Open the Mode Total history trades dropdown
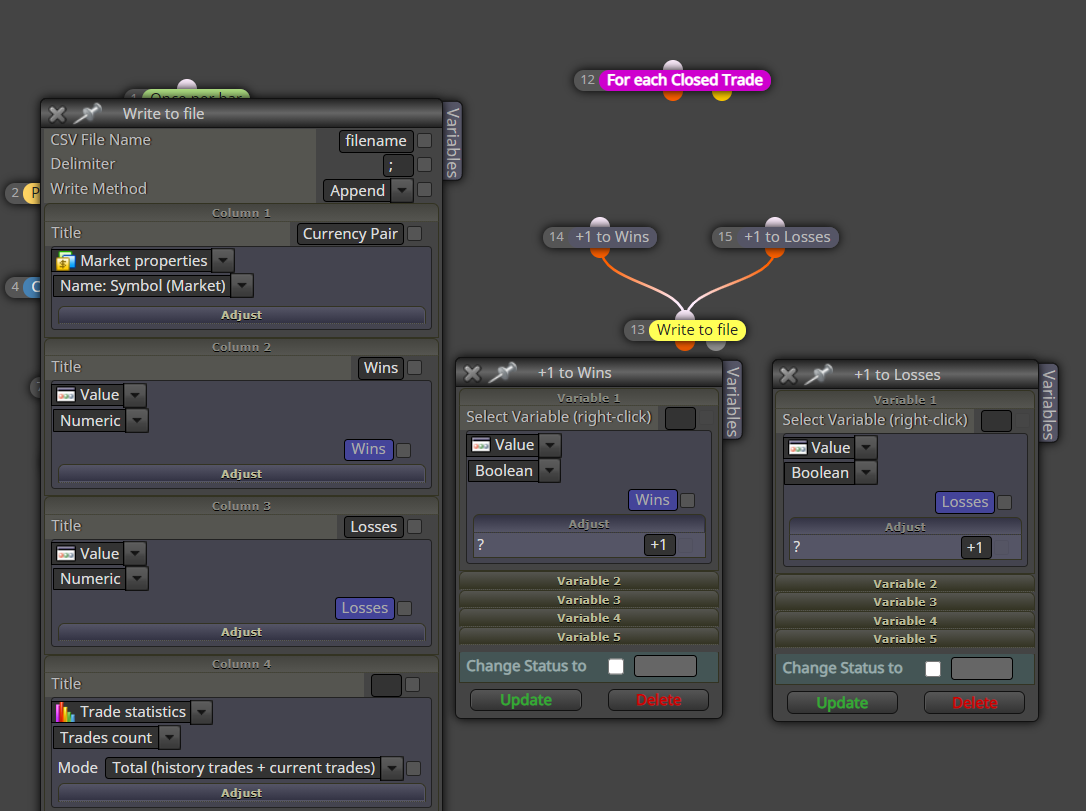Viewport: 1086px width, 811px height. pyautogui.click(x=392, y=768)
